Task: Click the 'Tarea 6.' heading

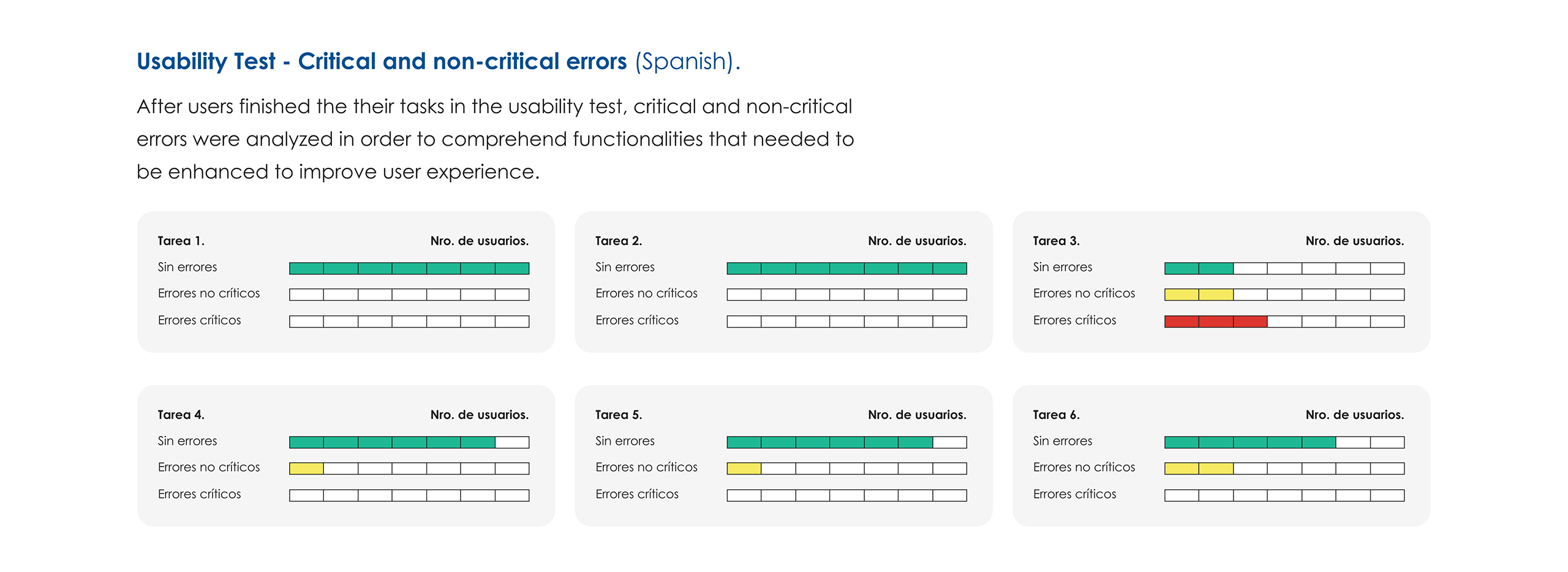Action: click(x=1056, y=415)
